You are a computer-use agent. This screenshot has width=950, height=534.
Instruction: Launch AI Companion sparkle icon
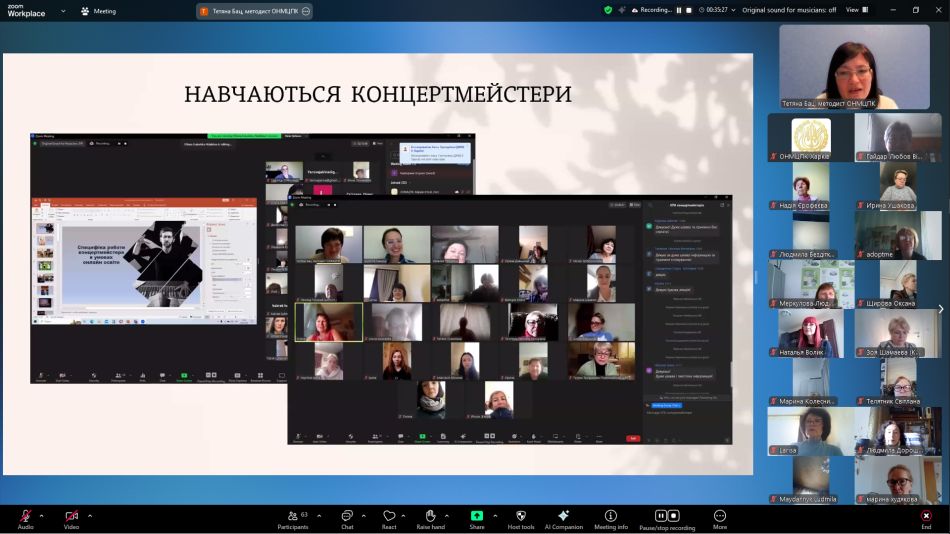(x=563, y=516)
